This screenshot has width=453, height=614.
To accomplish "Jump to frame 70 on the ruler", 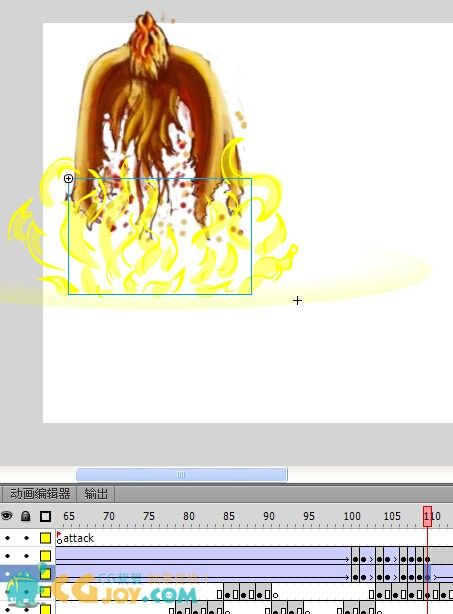I will tap(108, 516).
